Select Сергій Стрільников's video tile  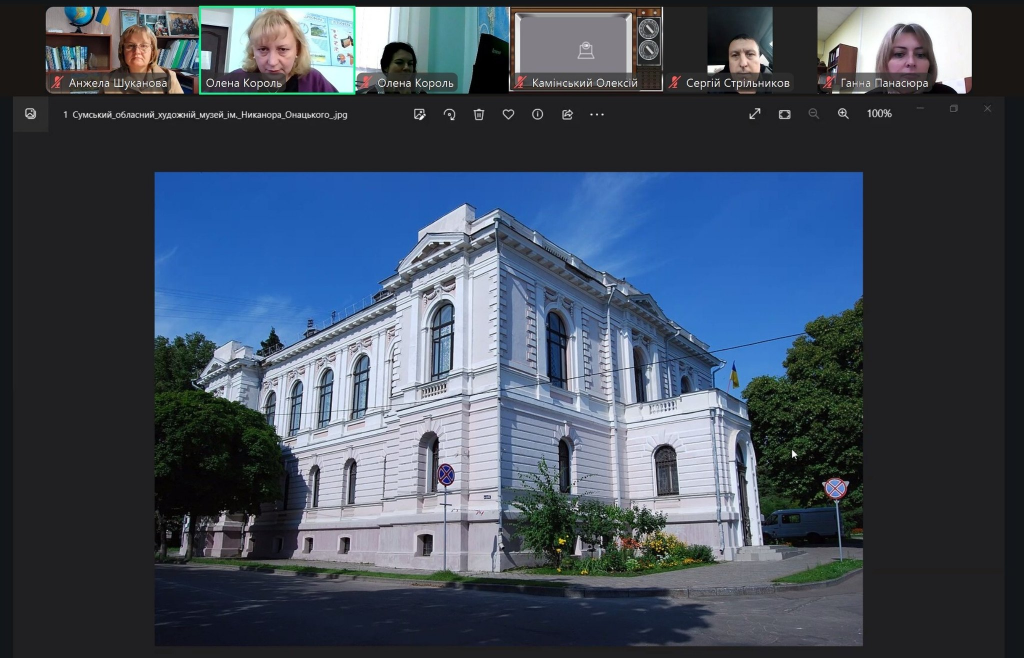(740, 50)
